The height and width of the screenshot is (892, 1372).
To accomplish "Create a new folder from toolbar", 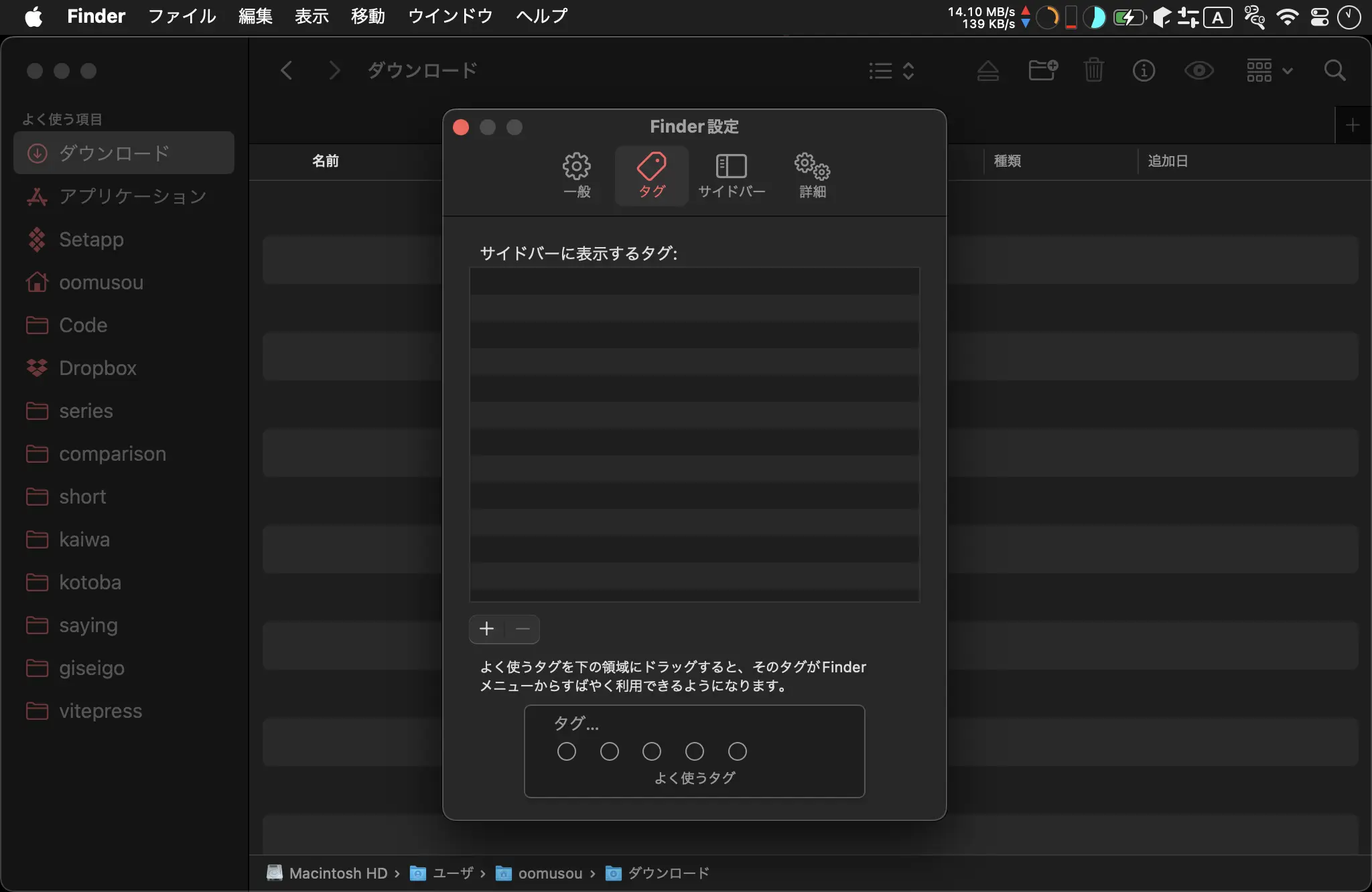I will (1043, 70).
